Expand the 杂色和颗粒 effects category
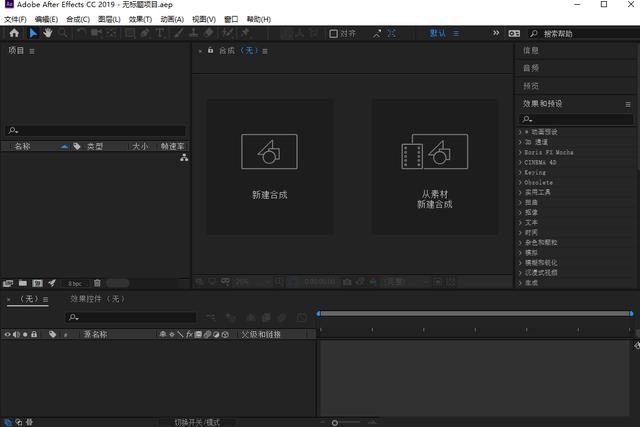640x427 pixels. 520,242
